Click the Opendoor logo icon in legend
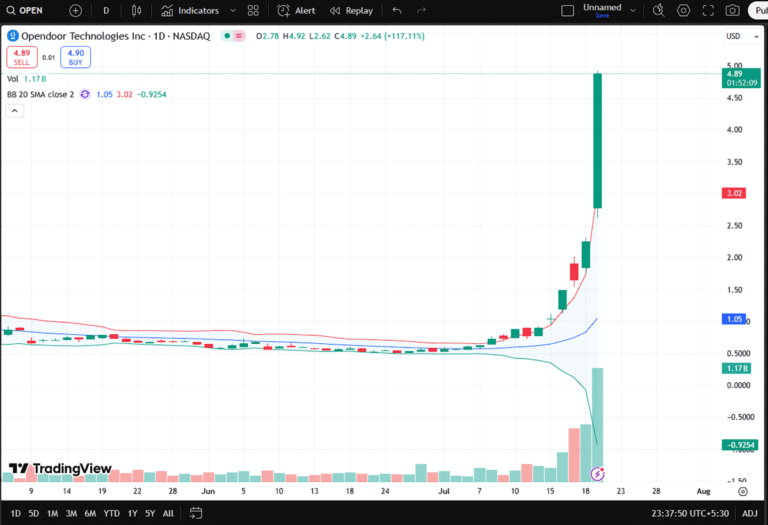Viewport: 768px width, 525px height. click(13, 36)
